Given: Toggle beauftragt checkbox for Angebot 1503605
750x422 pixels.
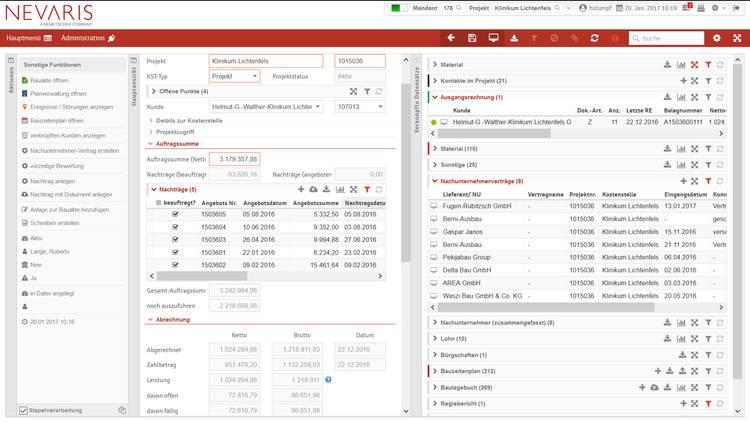Looking at the screenshot, I should point(175,213).
